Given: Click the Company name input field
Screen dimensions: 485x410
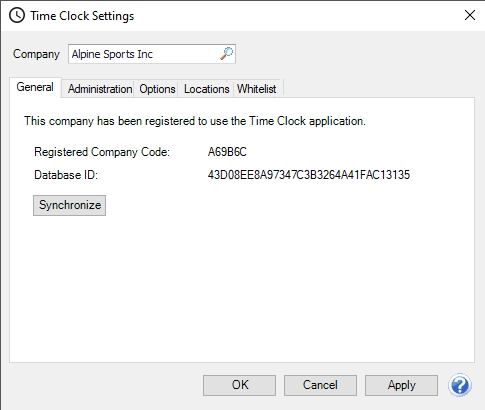Looking at the screenshot, I should [152, 54].
